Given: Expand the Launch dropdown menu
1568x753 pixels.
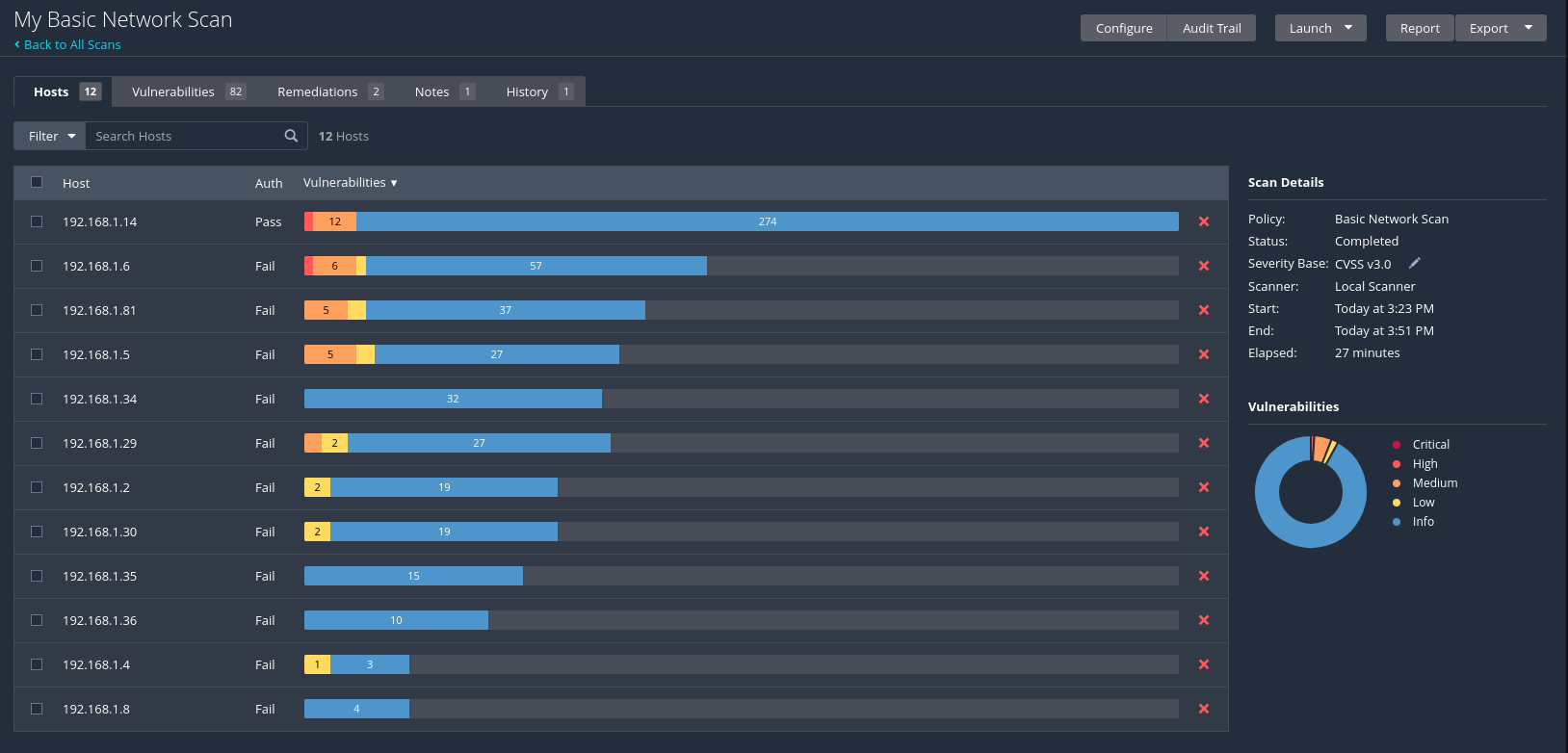Looking at the screenshot, I should 1320,28.
